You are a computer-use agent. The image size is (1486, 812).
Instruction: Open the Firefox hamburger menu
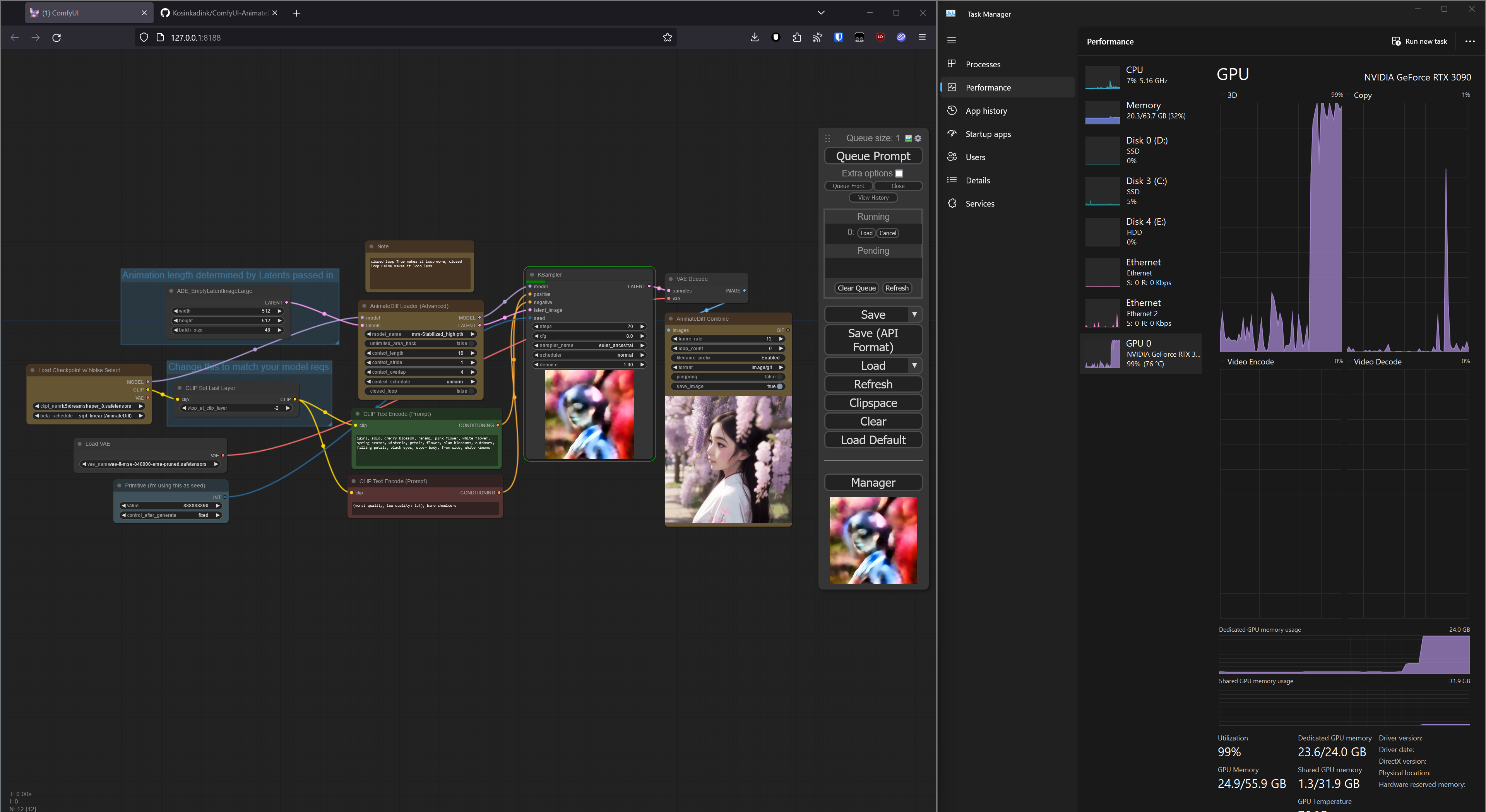(x=922, y=37)
